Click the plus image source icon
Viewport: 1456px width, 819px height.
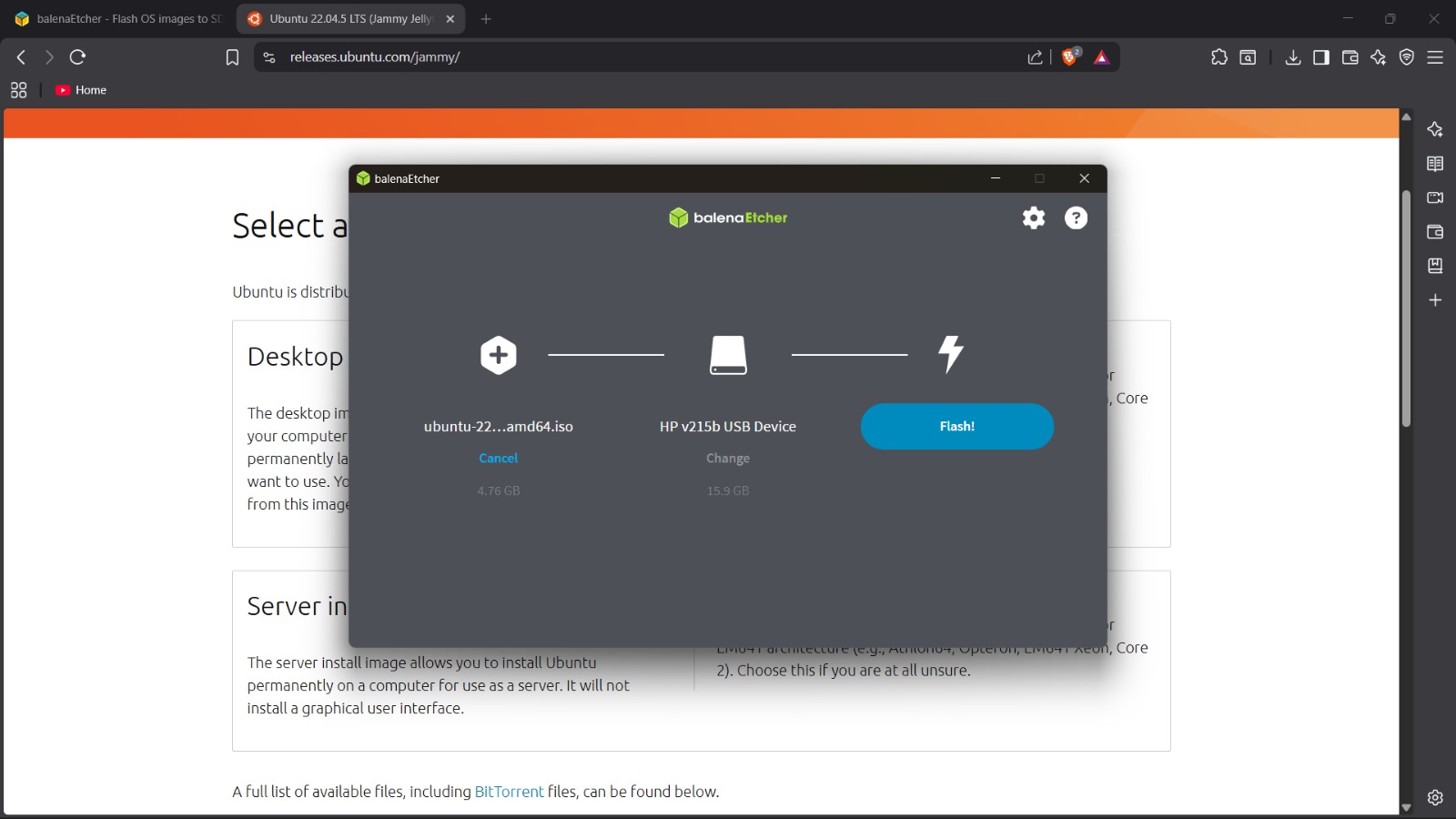click(499, 355)
